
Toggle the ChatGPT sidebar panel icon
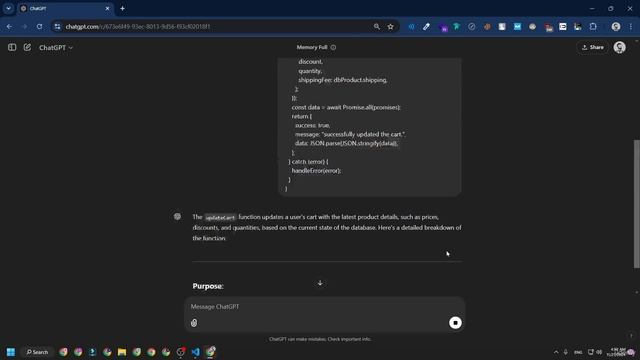[12, 47]
